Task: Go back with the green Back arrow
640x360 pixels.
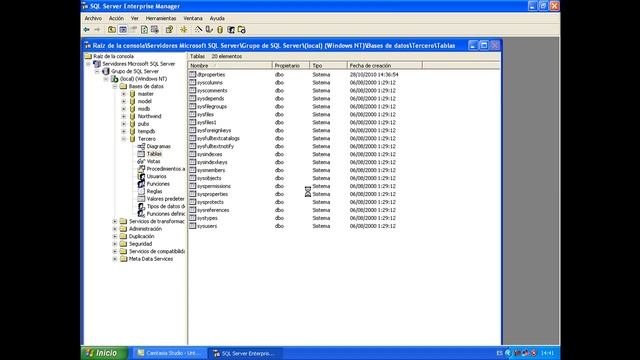Action: pyautogui.click(x=87, y=30)
